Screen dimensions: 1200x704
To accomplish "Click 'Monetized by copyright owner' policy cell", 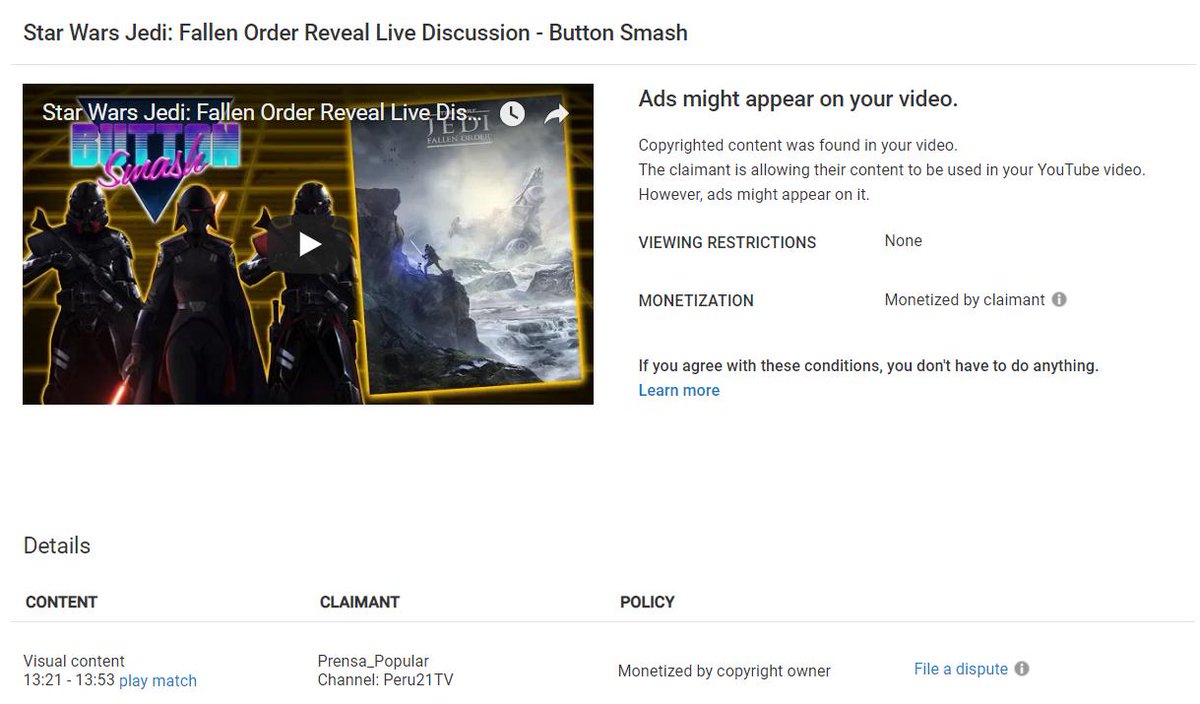I will point(724,671).
